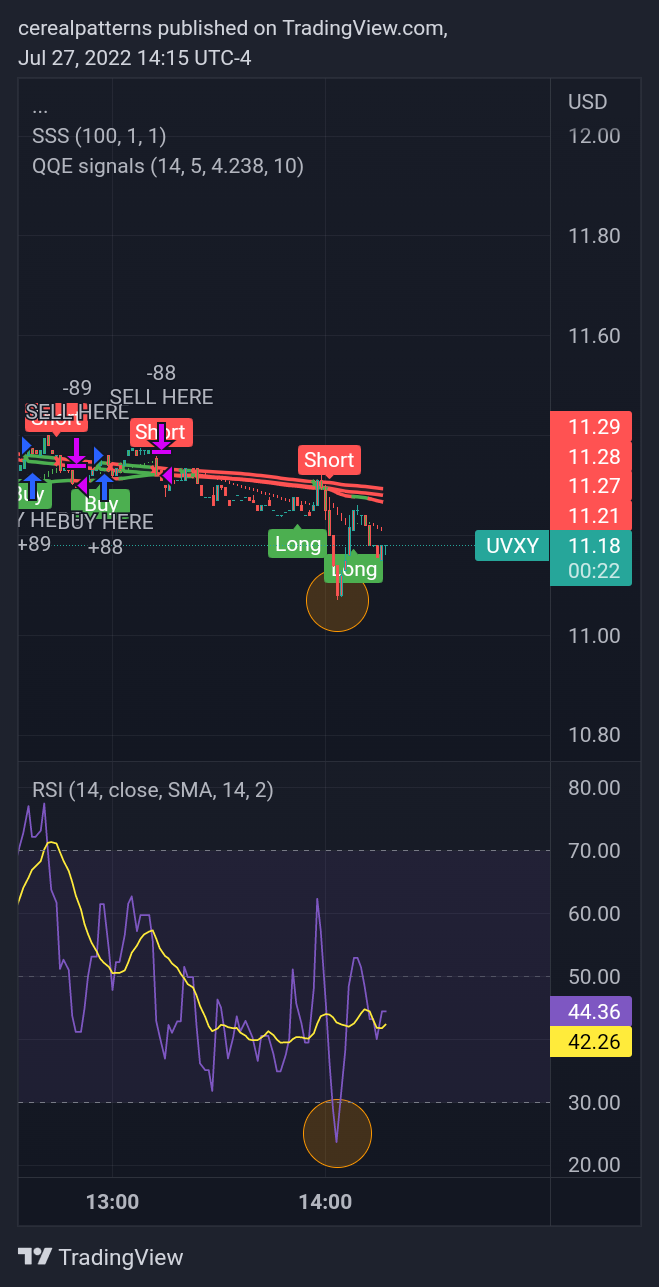The image size is (659, 1287).
Task: Click the 11.80 price axis label
Action: point(594,236)
